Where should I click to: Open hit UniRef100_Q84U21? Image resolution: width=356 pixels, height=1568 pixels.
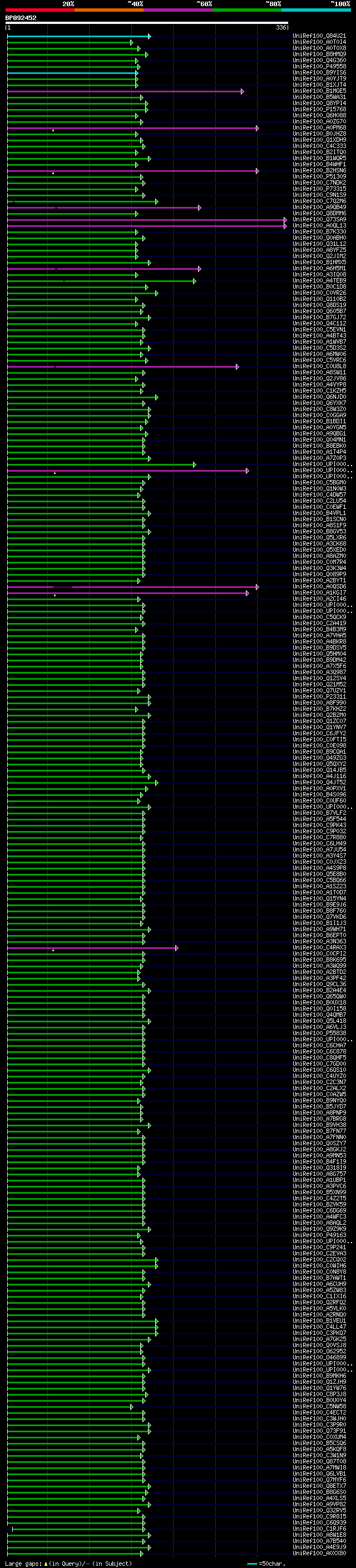(319, 36)
